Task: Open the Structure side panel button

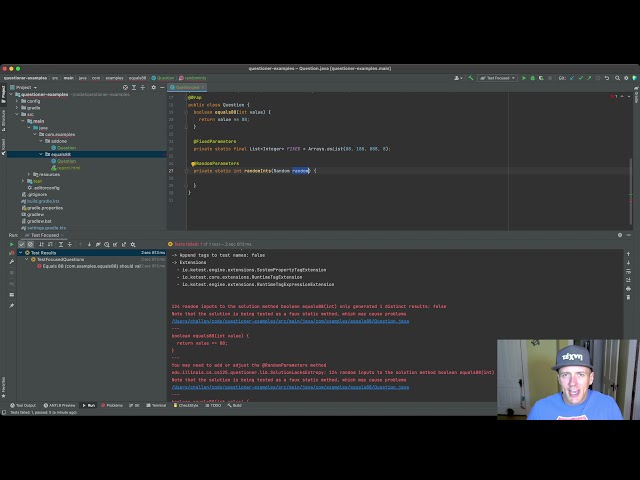Action: (x=3, y=120)
